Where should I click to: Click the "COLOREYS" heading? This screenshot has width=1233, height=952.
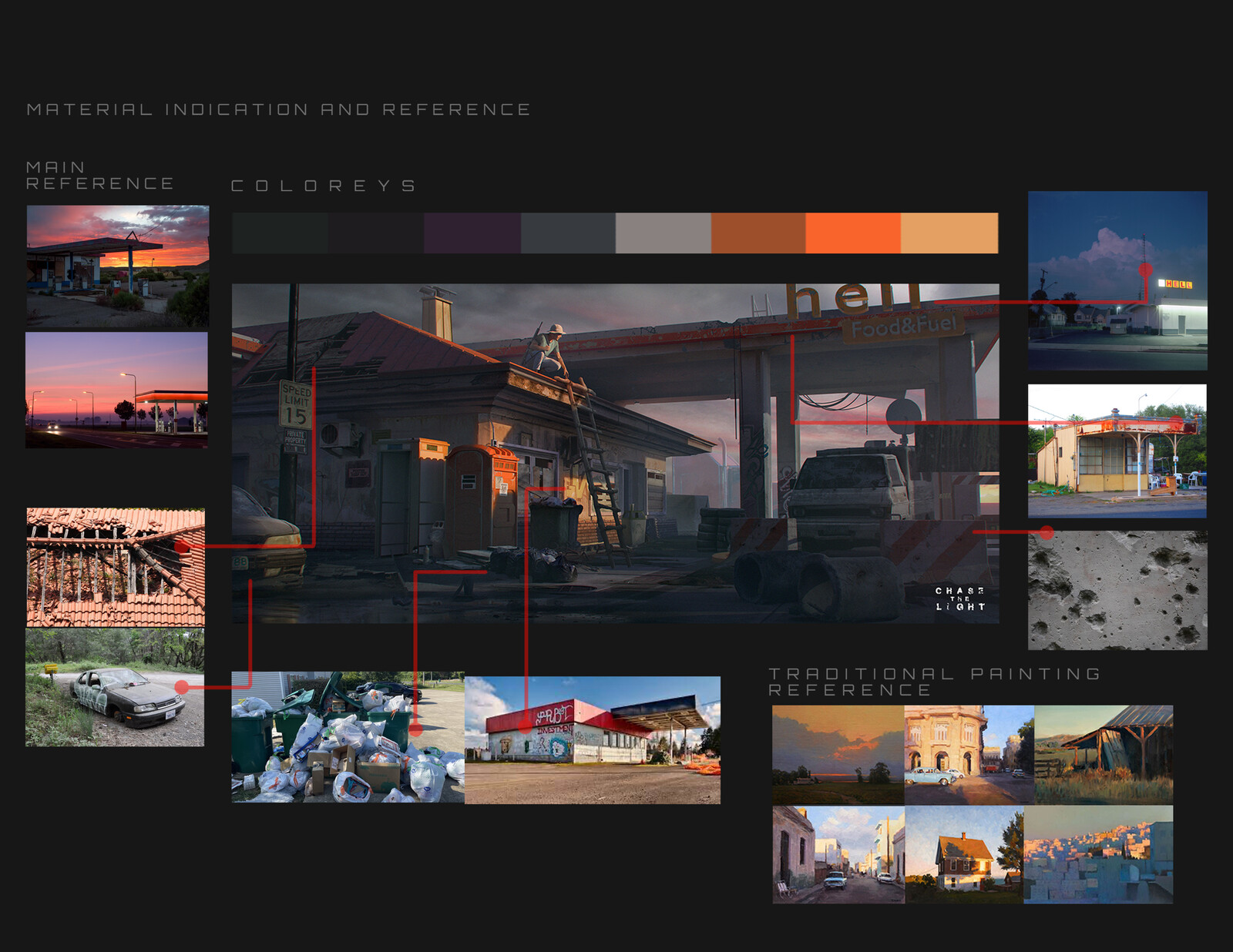[324, 186]
